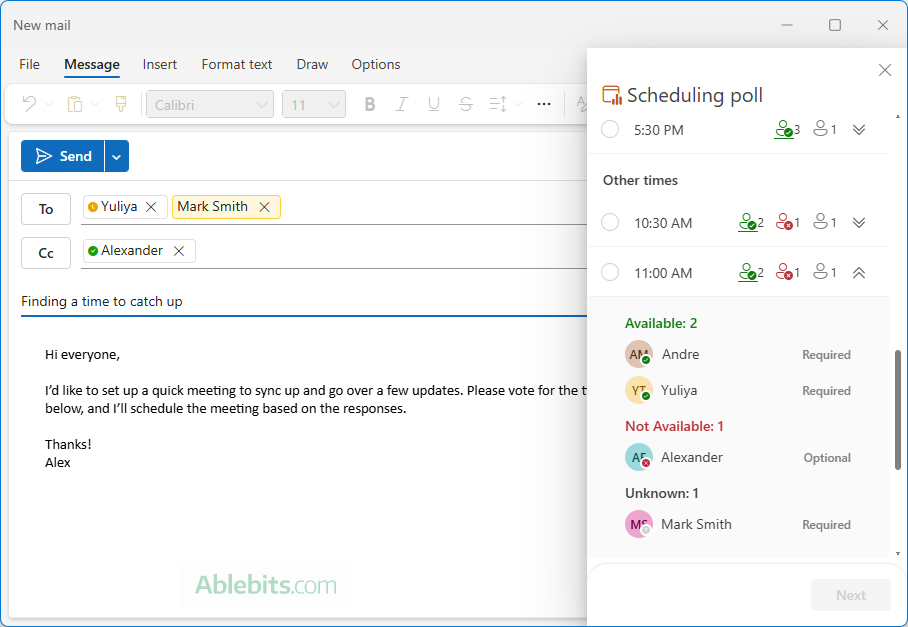Underline the selected text
Image resolution: width=908 pixels, height=627 pixels.
click(434, 103)
